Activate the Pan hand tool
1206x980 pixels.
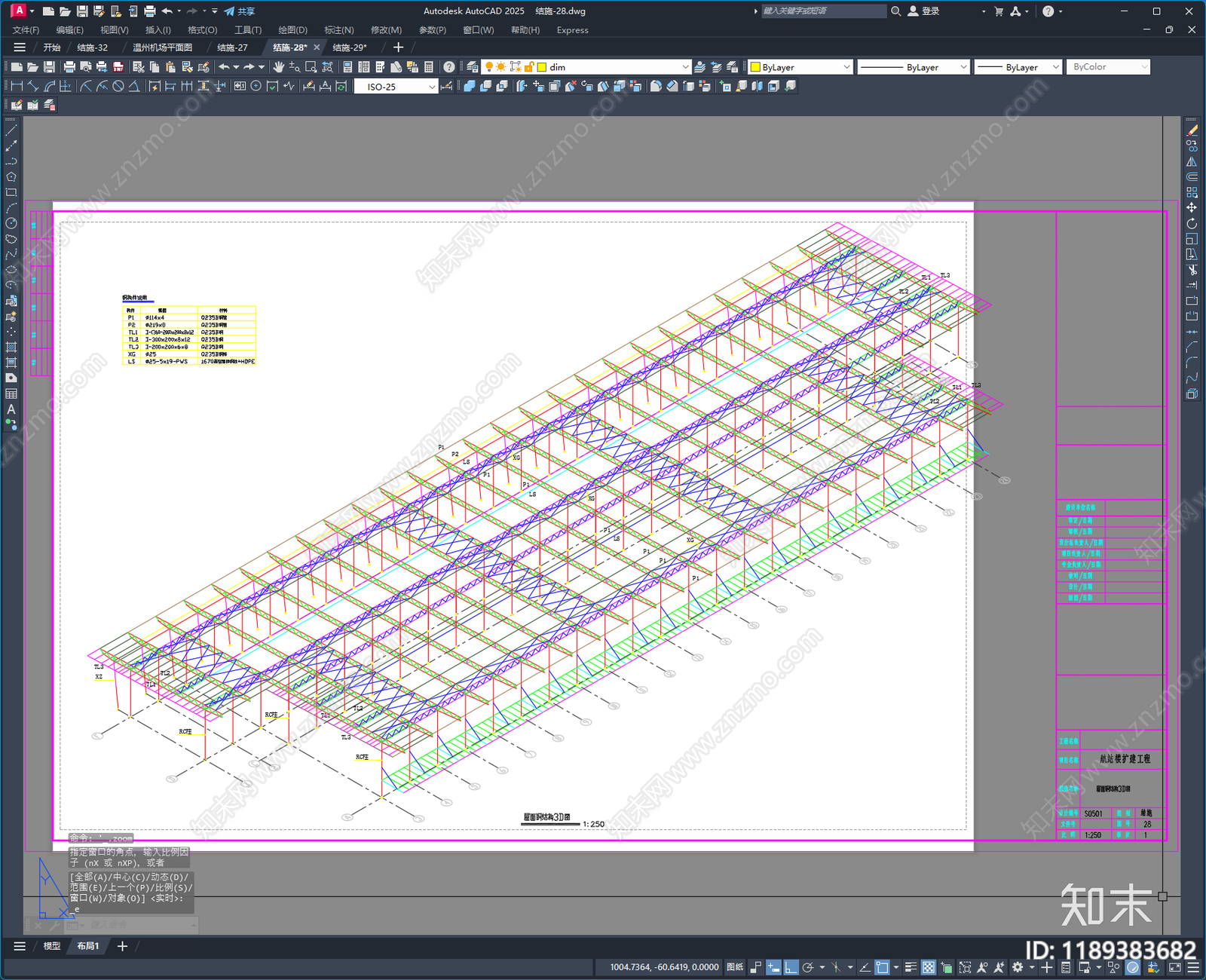(278, 67)
